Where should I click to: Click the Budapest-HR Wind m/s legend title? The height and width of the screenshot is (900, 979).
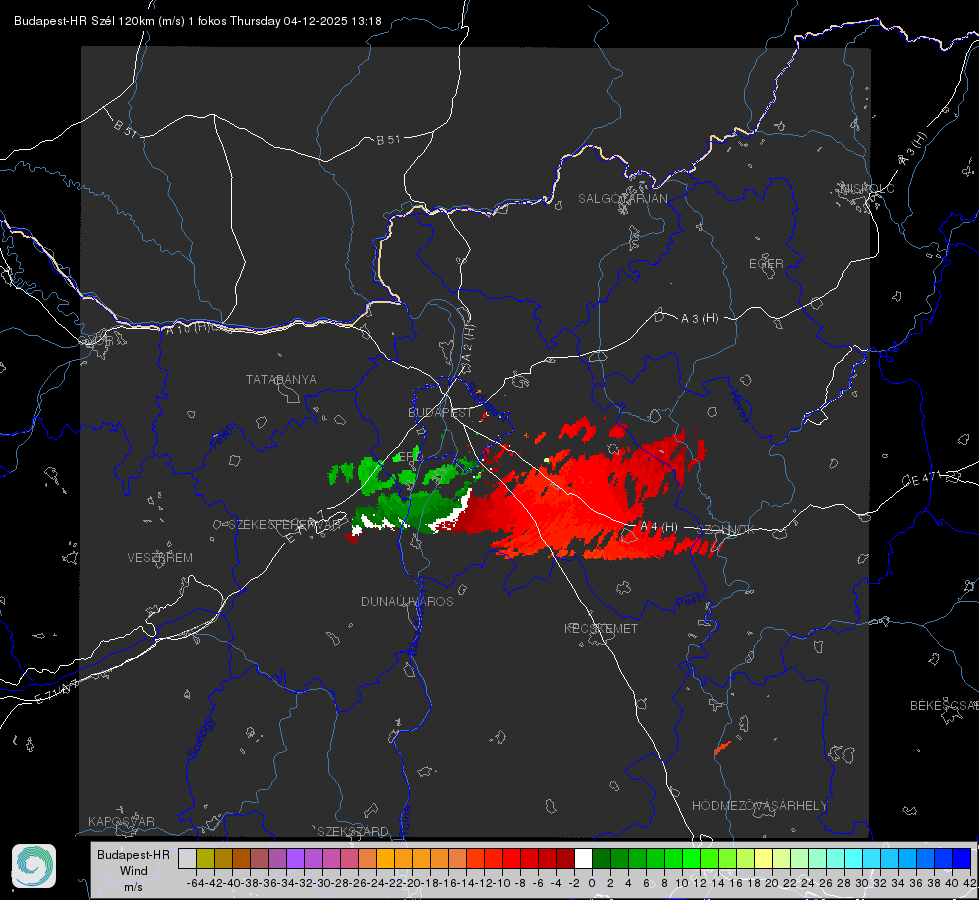pyautogui.click(x=134, y=870)
